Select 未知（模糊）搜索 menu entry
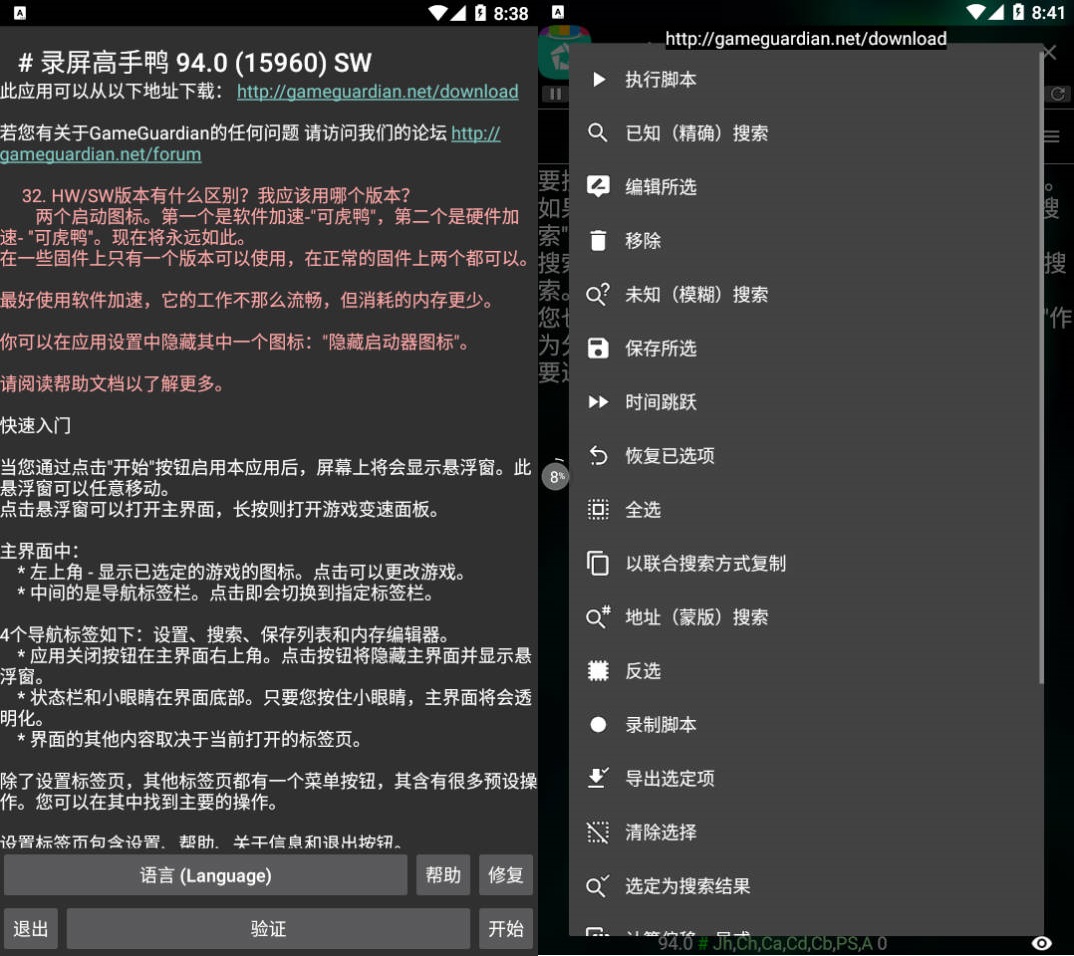Screen dimensions: 1074x956 pyautogui.click(x=806, y=294)
